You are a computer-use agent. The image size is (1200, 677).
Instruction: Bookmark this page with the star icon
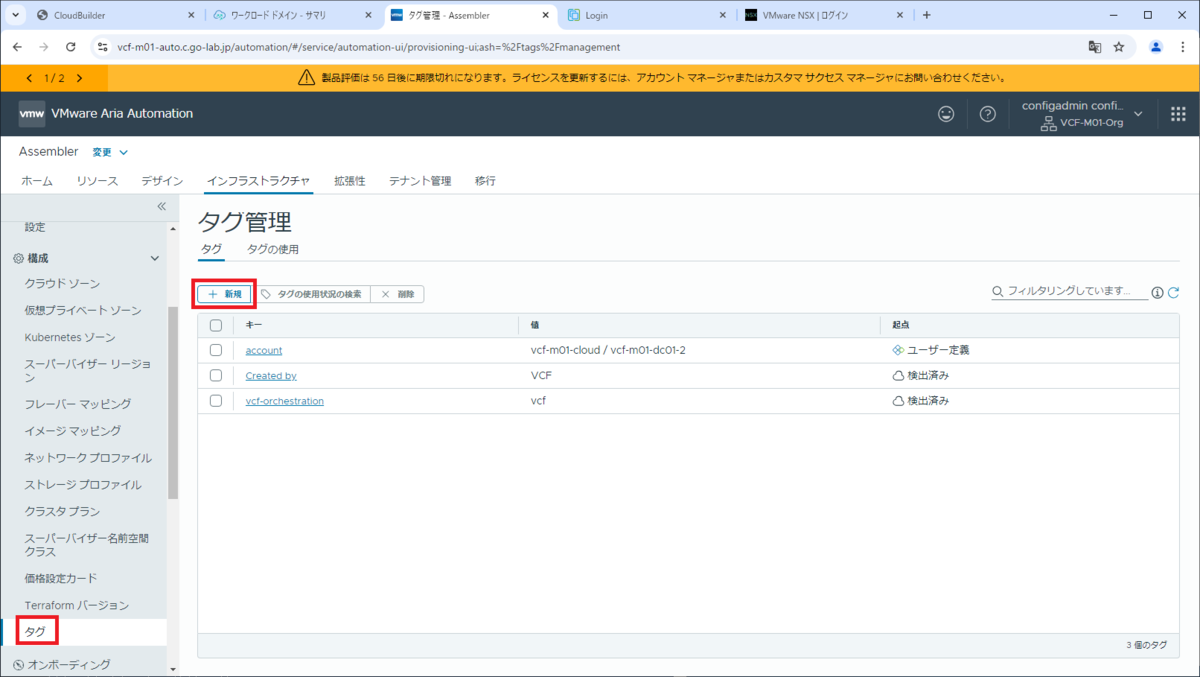1119,47
